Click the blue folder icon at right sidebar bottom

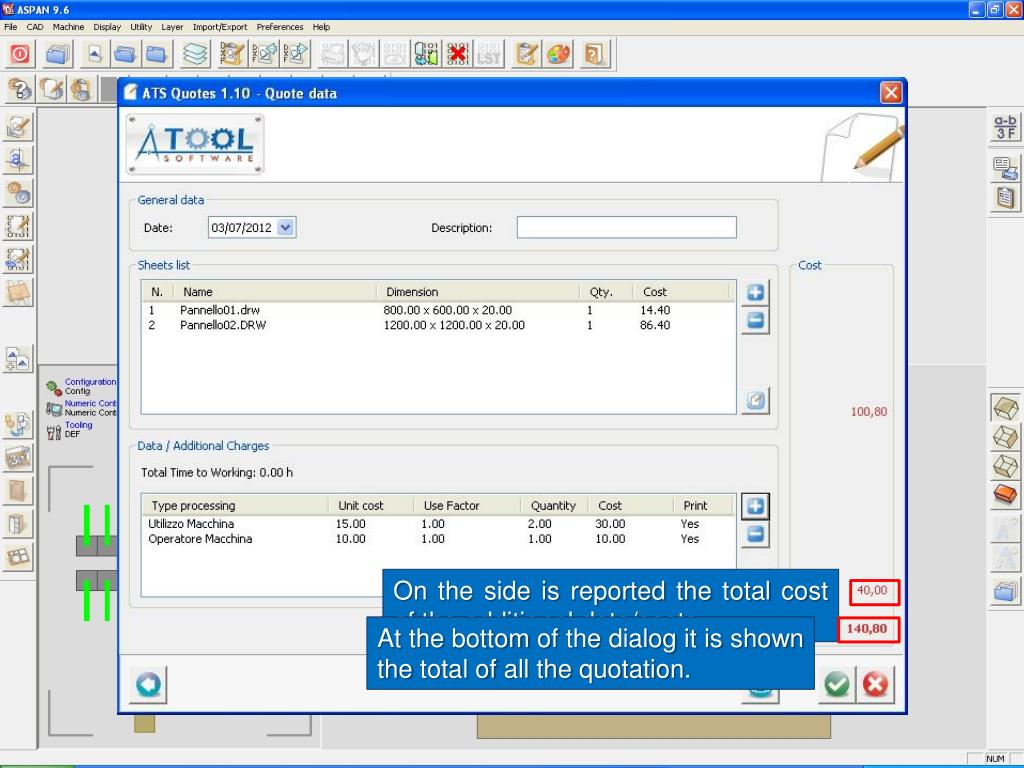click(1006, 592)
